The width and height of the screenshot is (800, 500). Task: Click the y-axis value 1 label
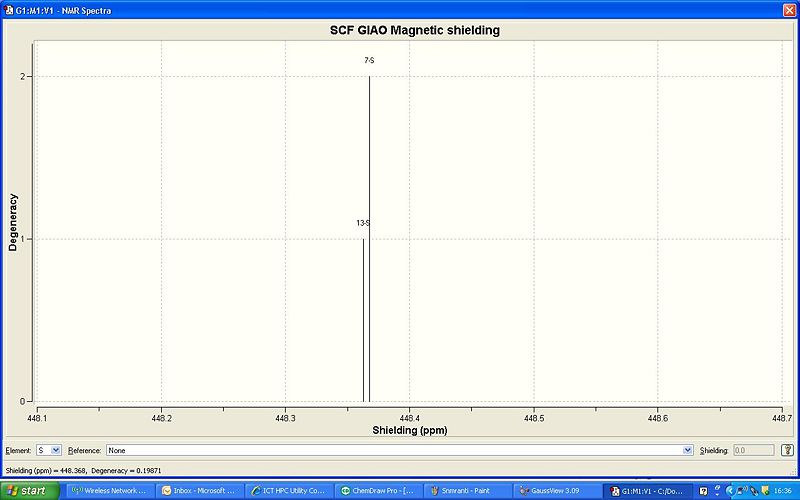pos(22,239)
